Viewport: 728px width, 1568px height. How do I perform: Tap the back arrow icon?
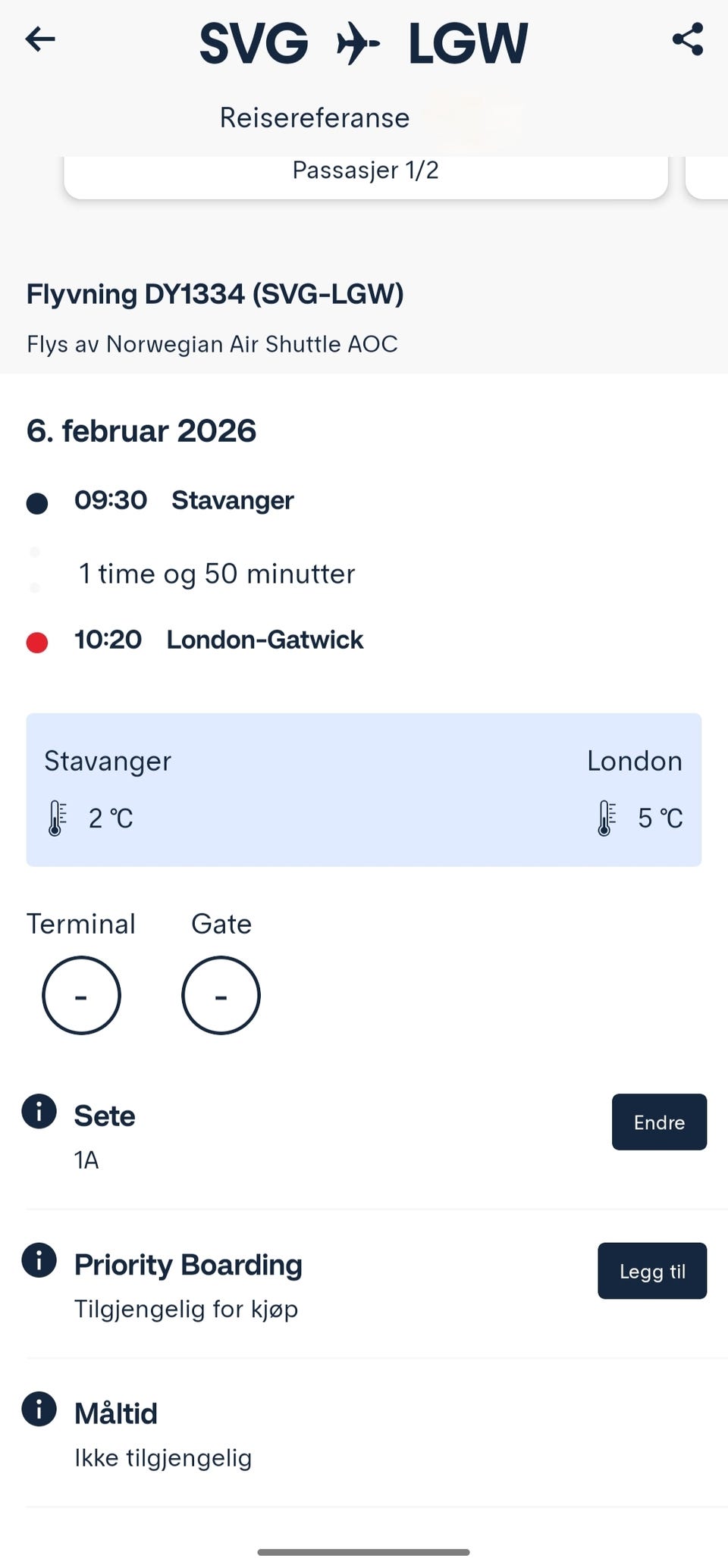pos(40,39)
